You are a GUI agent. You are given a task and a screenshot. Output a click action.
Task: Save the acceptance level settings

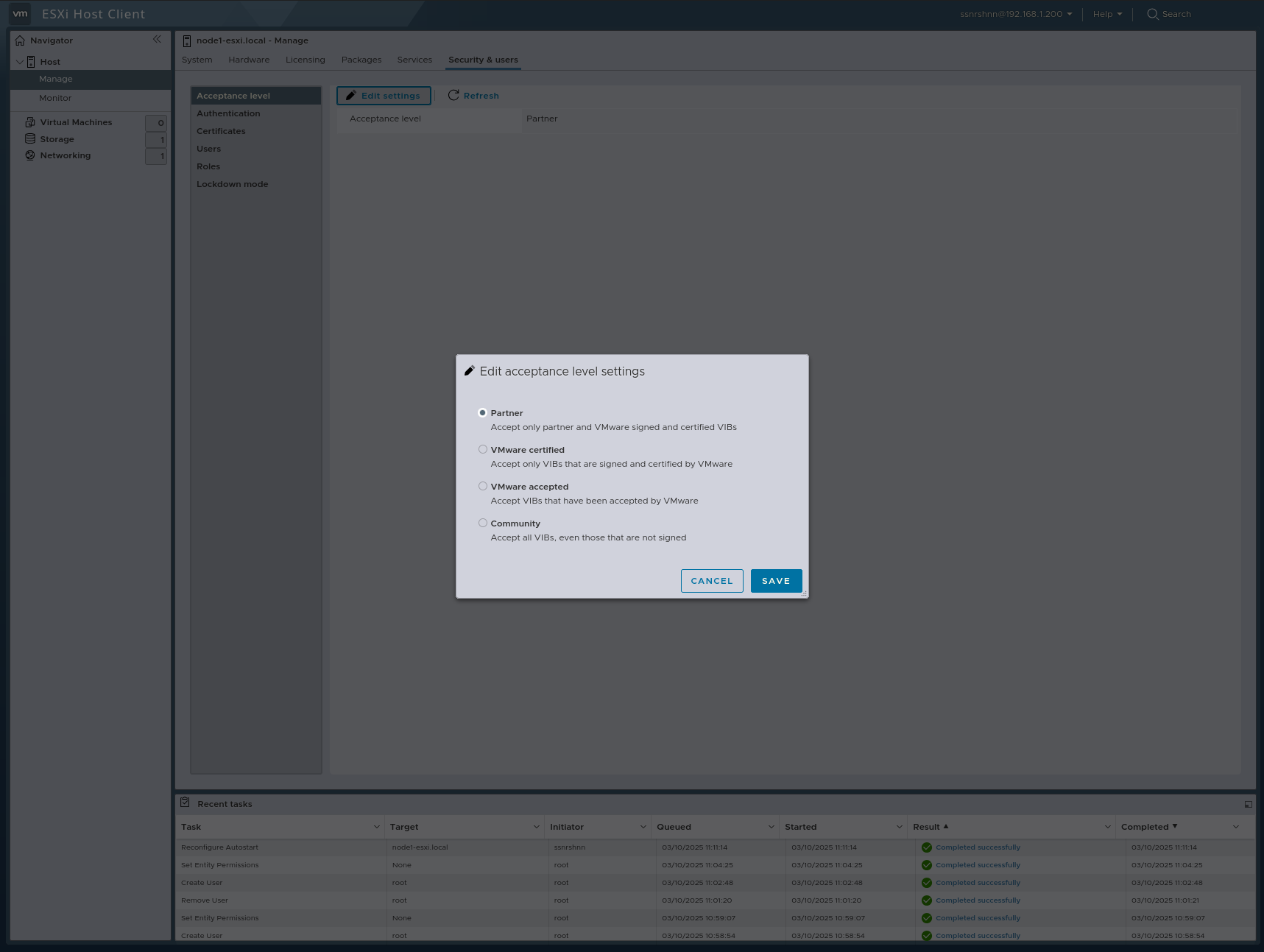click(775, 580)
